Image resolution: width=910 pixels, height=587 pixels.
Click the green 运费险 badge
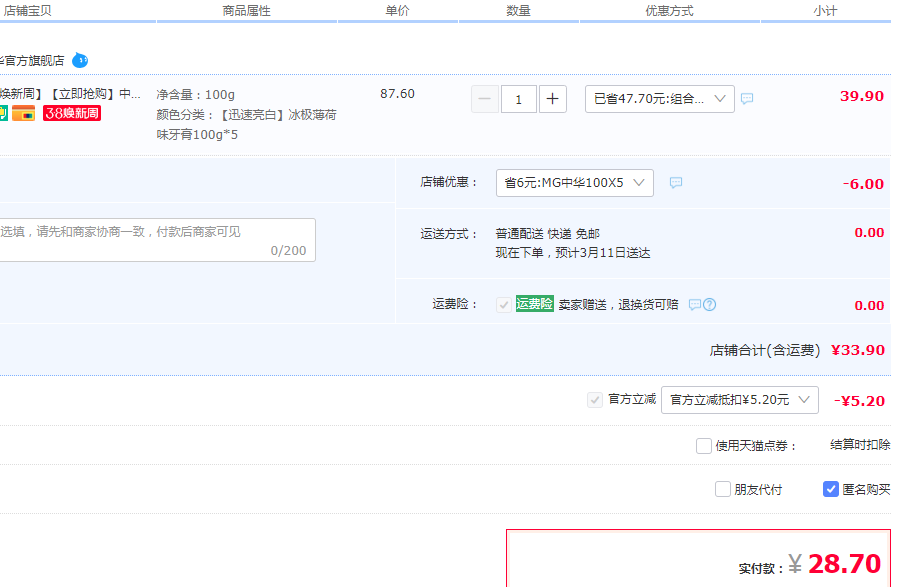[535, 304]
